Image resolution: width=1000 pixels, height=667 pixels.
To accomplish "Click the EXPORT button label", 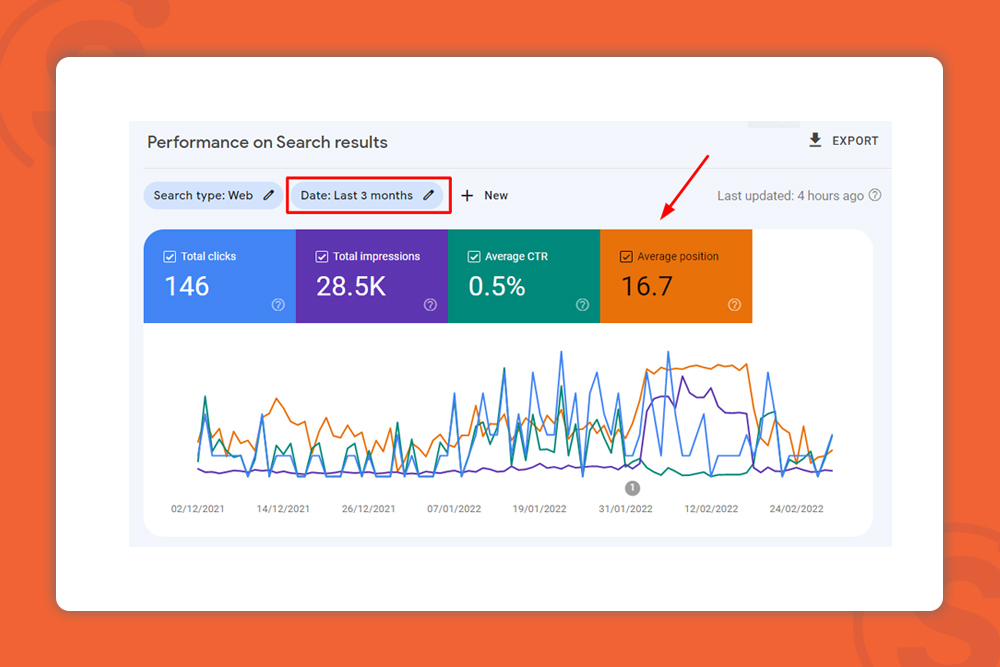I will click(x=855, y=141).
